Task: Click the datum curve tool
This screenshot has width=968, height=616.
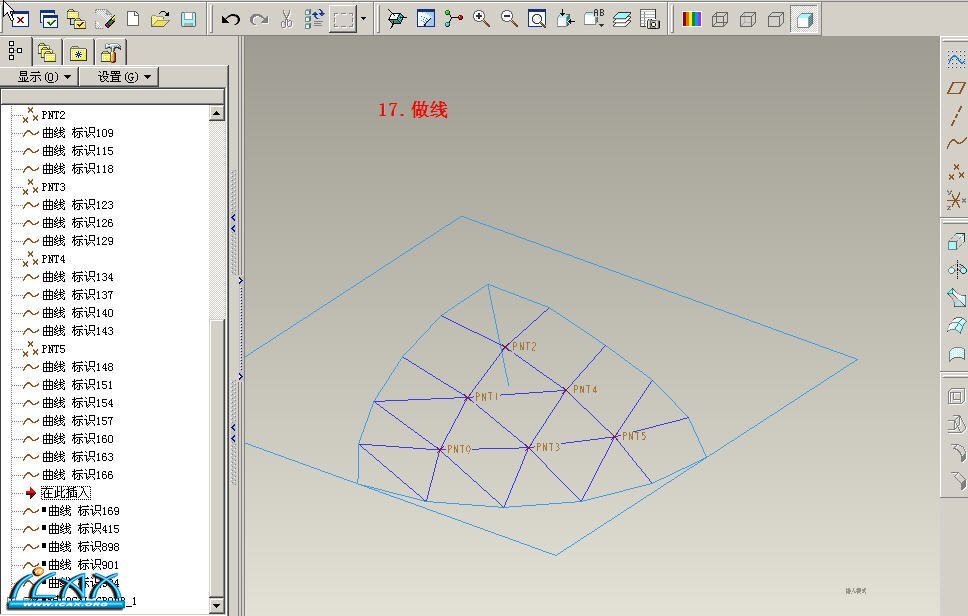Action: [956, 144]
